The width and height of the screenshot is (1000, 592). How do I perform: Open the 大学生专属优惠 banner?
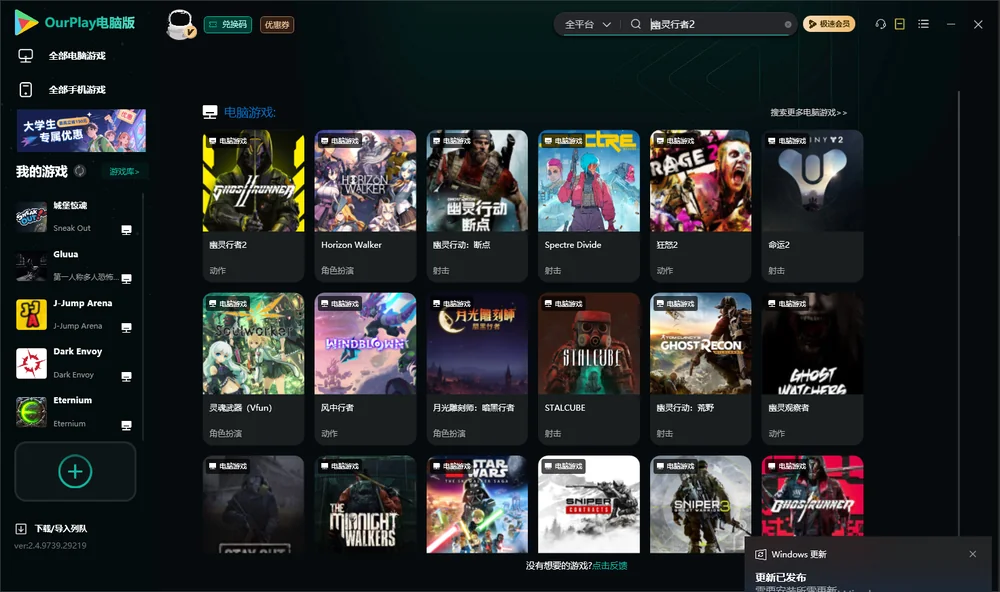(81, 131)
